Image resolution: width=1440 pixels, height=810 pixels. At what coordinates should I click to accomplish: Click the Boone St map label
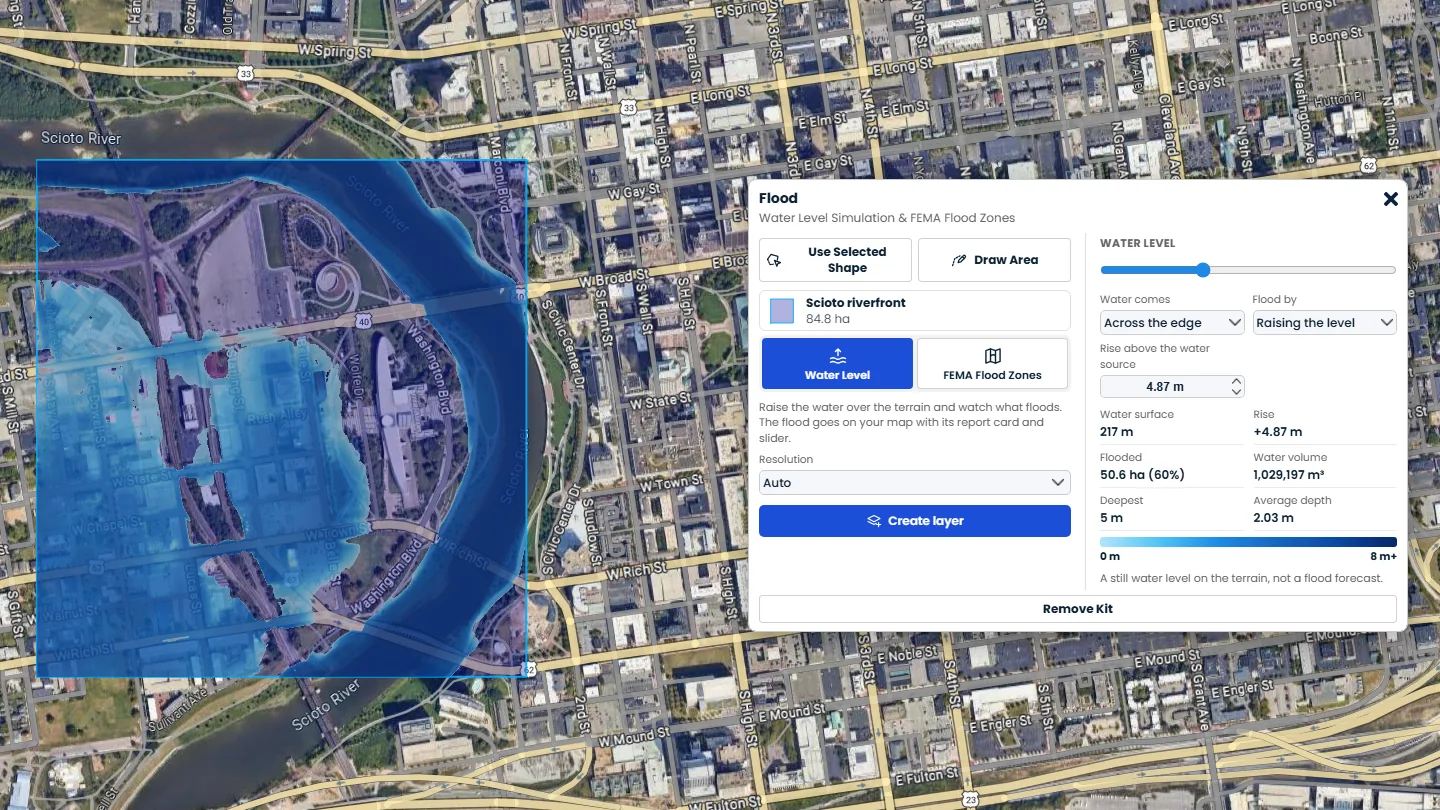pos(1335,37)
